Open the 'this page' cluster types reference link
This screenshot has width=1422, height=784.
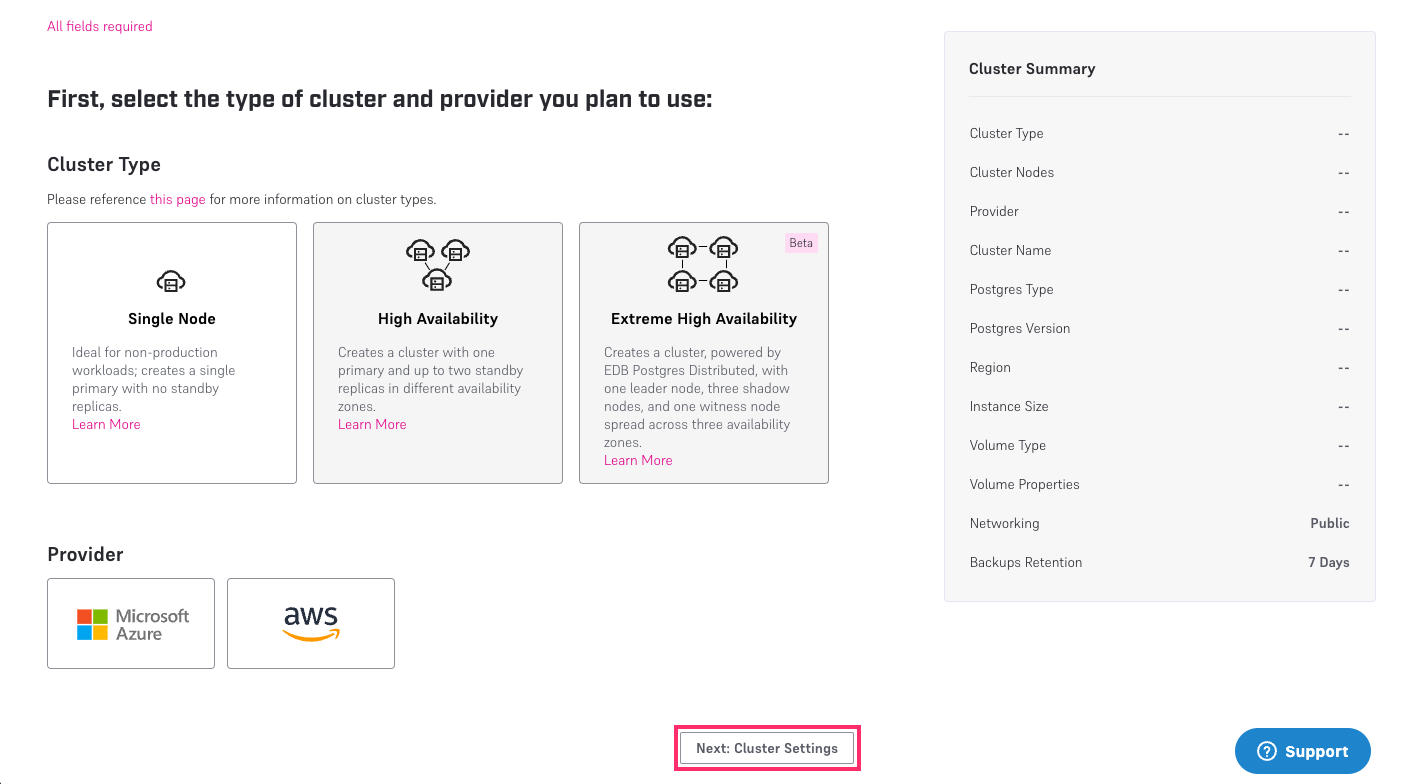point(177,199)
